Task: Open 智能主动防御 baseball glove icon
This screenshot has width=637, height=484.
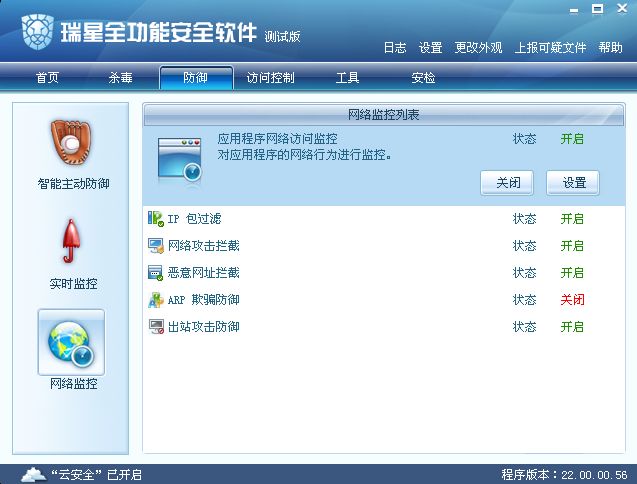Action: [x=71, y=142]
